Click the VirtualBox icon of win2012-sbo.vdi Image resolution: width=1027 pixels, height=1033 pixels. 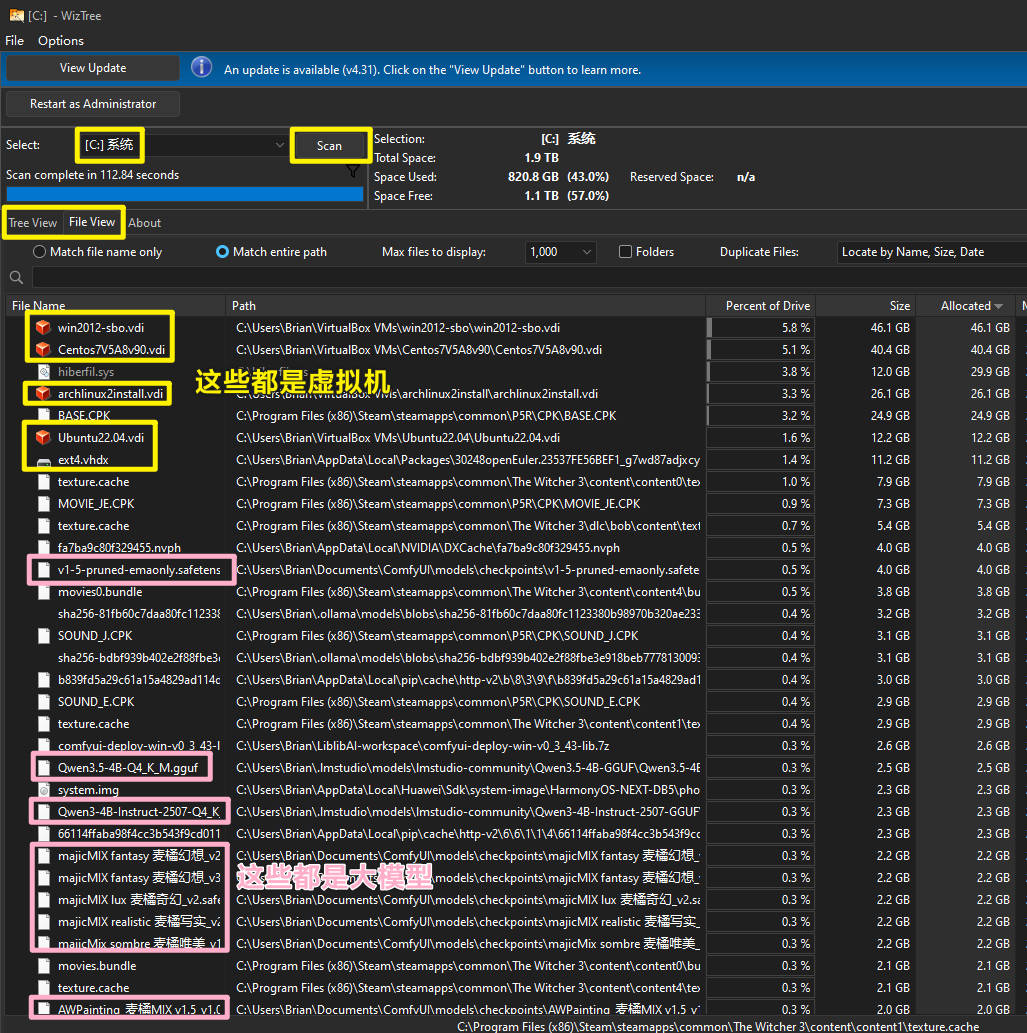click(x=43, y=327)
